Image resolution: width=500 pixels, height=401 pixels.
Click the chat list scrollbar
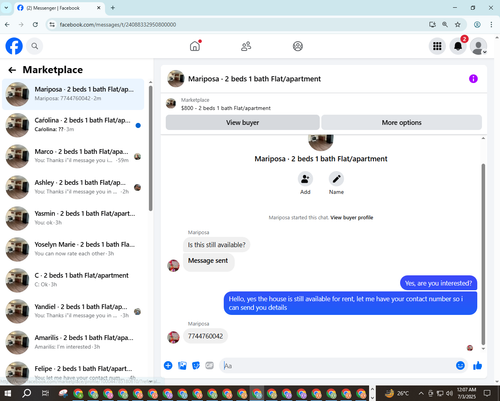coord(150,148)
